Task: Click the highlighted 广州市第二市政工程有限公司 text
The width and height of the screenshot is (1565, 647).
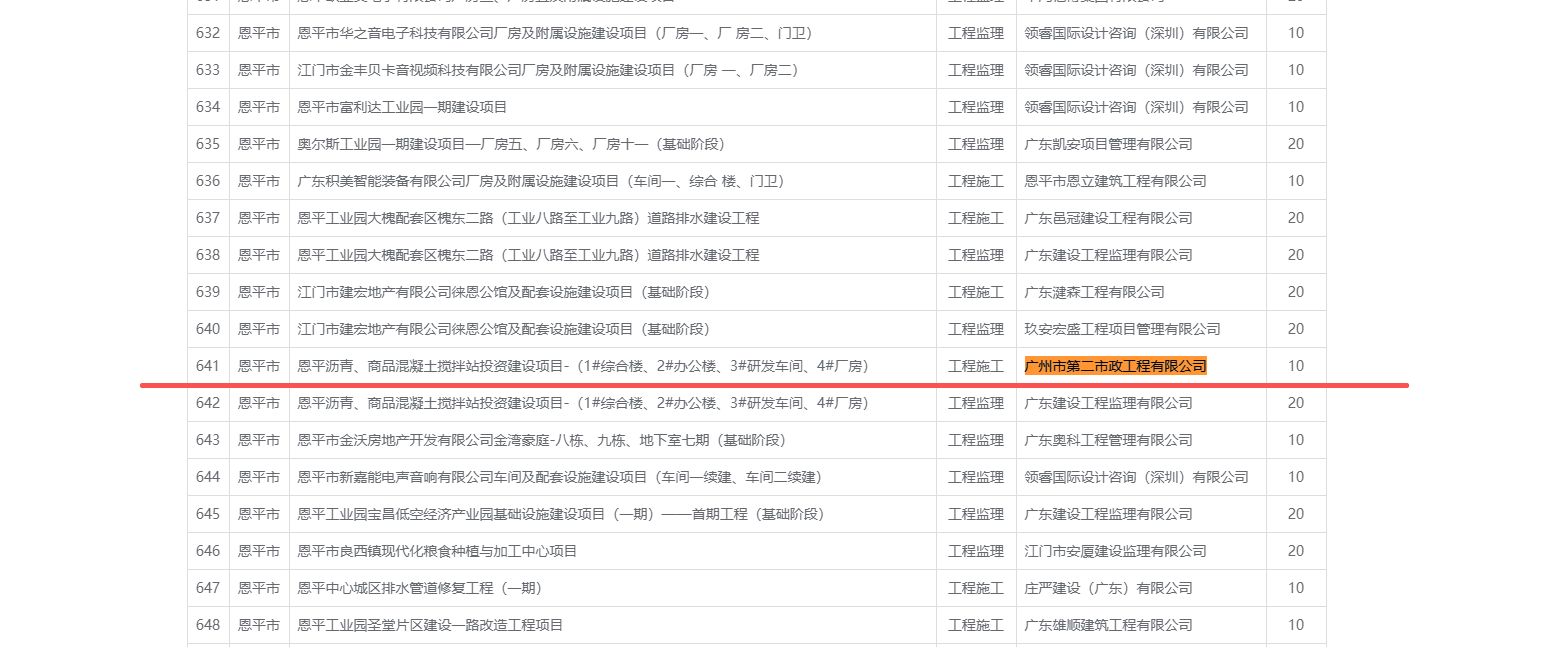Action: pos(1115,366)
